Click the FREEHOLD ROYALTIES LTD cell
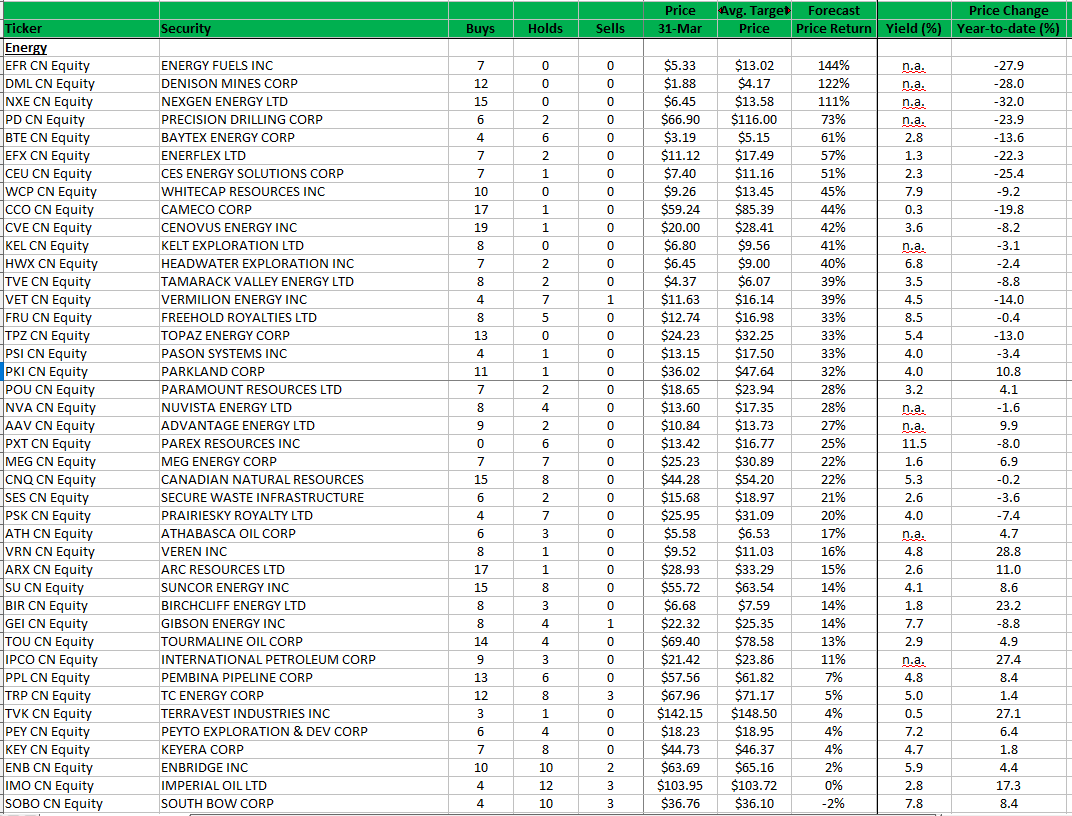Image resolution: width=1072 pixels, height=816 pixels. pos(304,318)
